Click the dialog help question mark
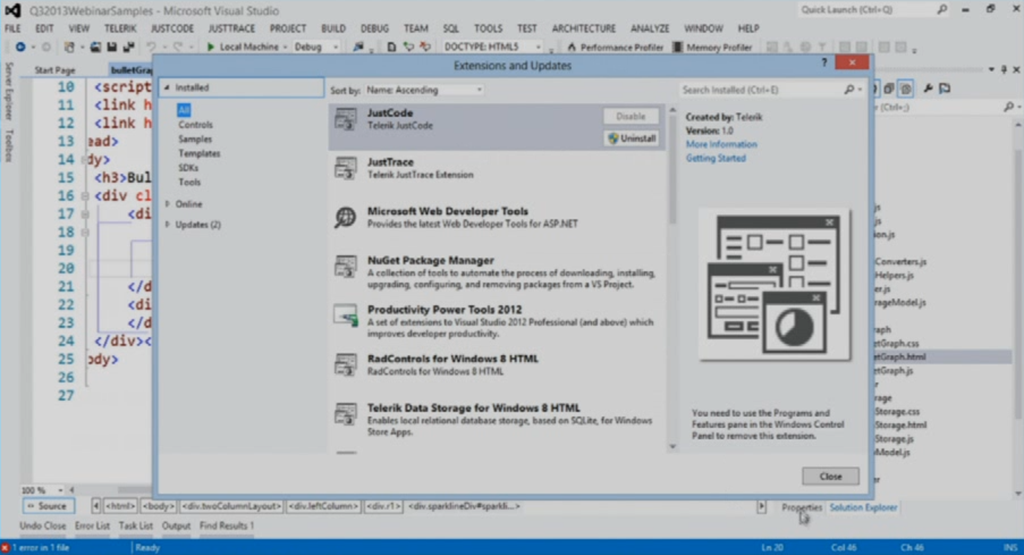The width and height of the screenshot is (1024, 555). tap(824, 63)
